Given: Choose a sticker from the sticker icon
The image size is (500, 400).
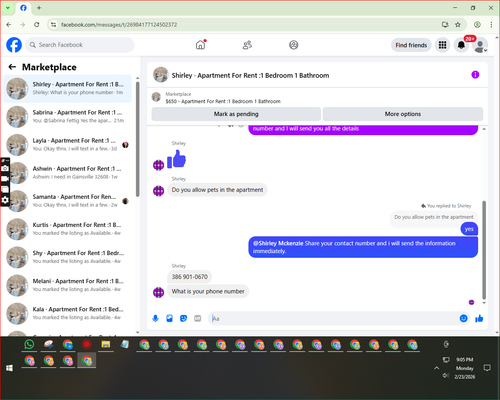Looking at the screenshot, I should pyautogui.click(x=183, y=318).
